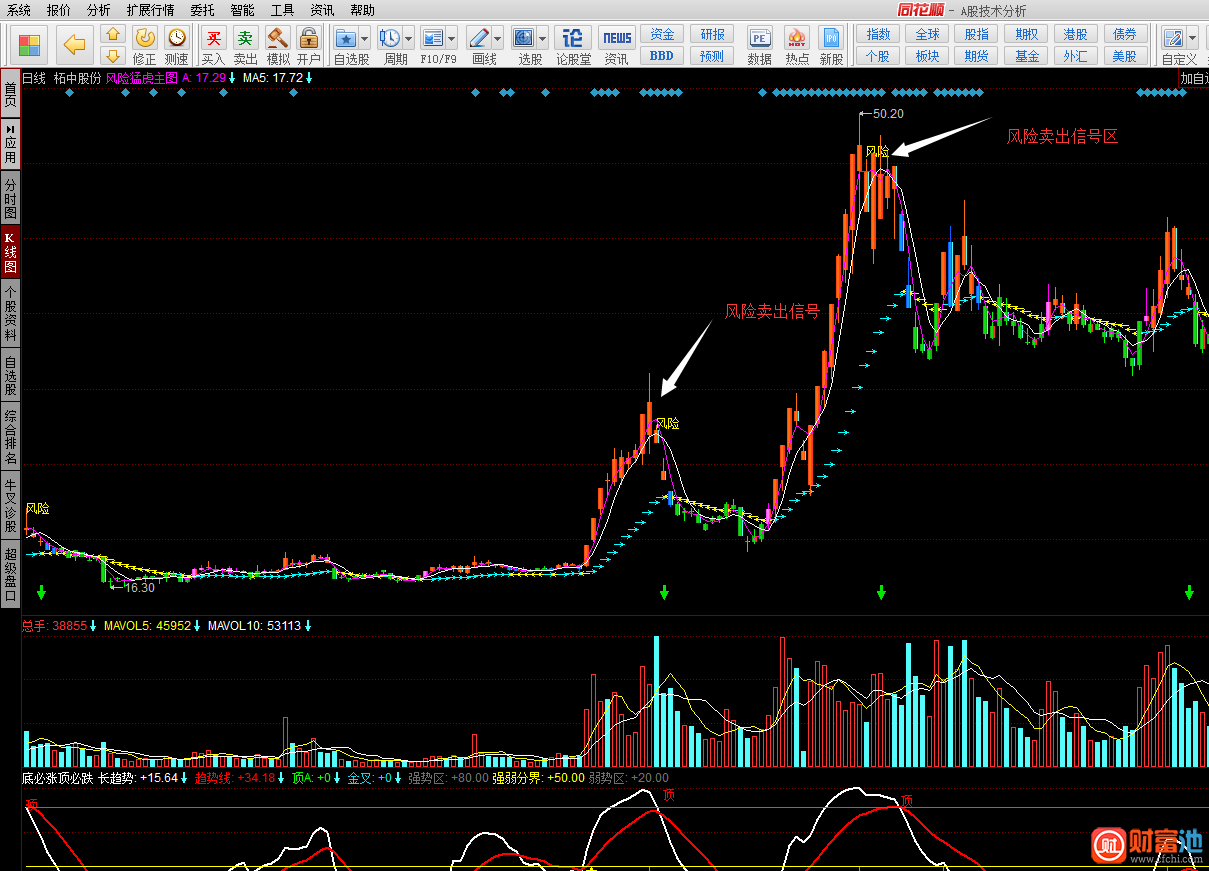The height and width of the screenshot is (871, 1209).
Task: Click the colorful four-square home icon
Action: tap(30, 45)
